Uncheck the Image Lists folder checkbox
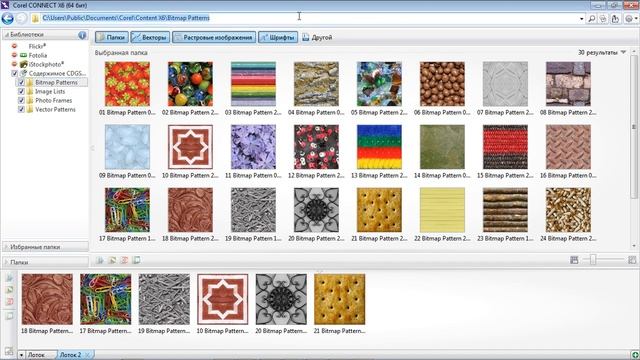This screenshot has width=640, height=360. (x=21, y=91)
